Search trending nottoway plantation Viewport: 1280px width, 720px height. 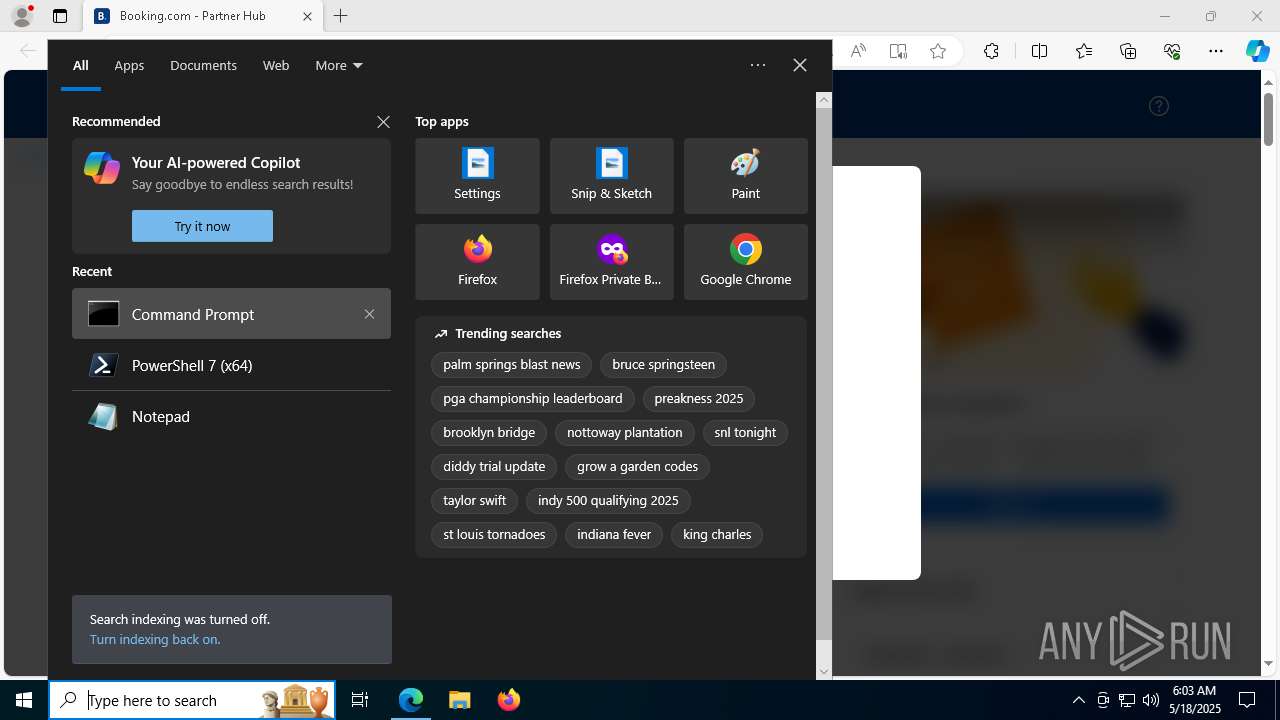[x=624, y=433]
